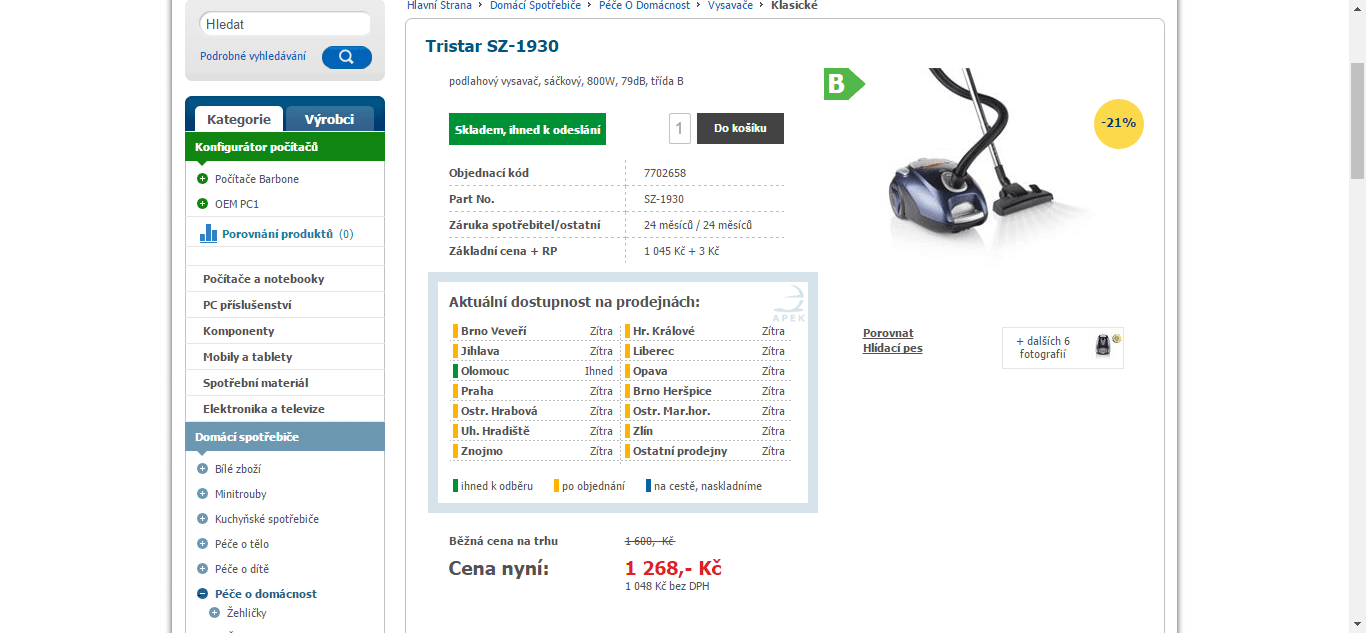Click Jihlava store availability
Image resolution: width=1366 pixels, height=633 pixels.
click(x=533, y=351)
